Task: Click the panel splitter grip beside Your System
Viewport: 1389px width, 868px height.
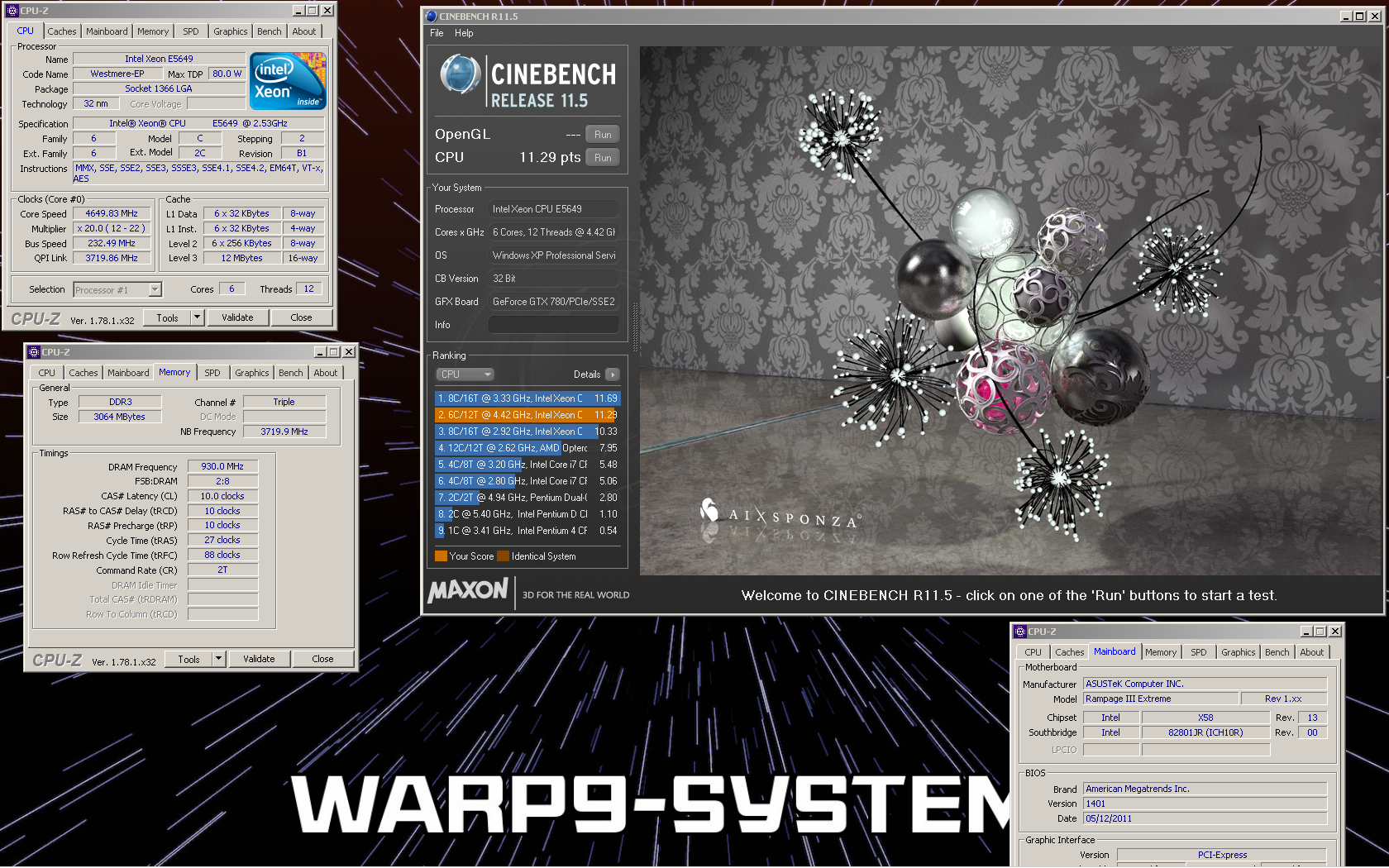Action: click(x=635, y=327)
